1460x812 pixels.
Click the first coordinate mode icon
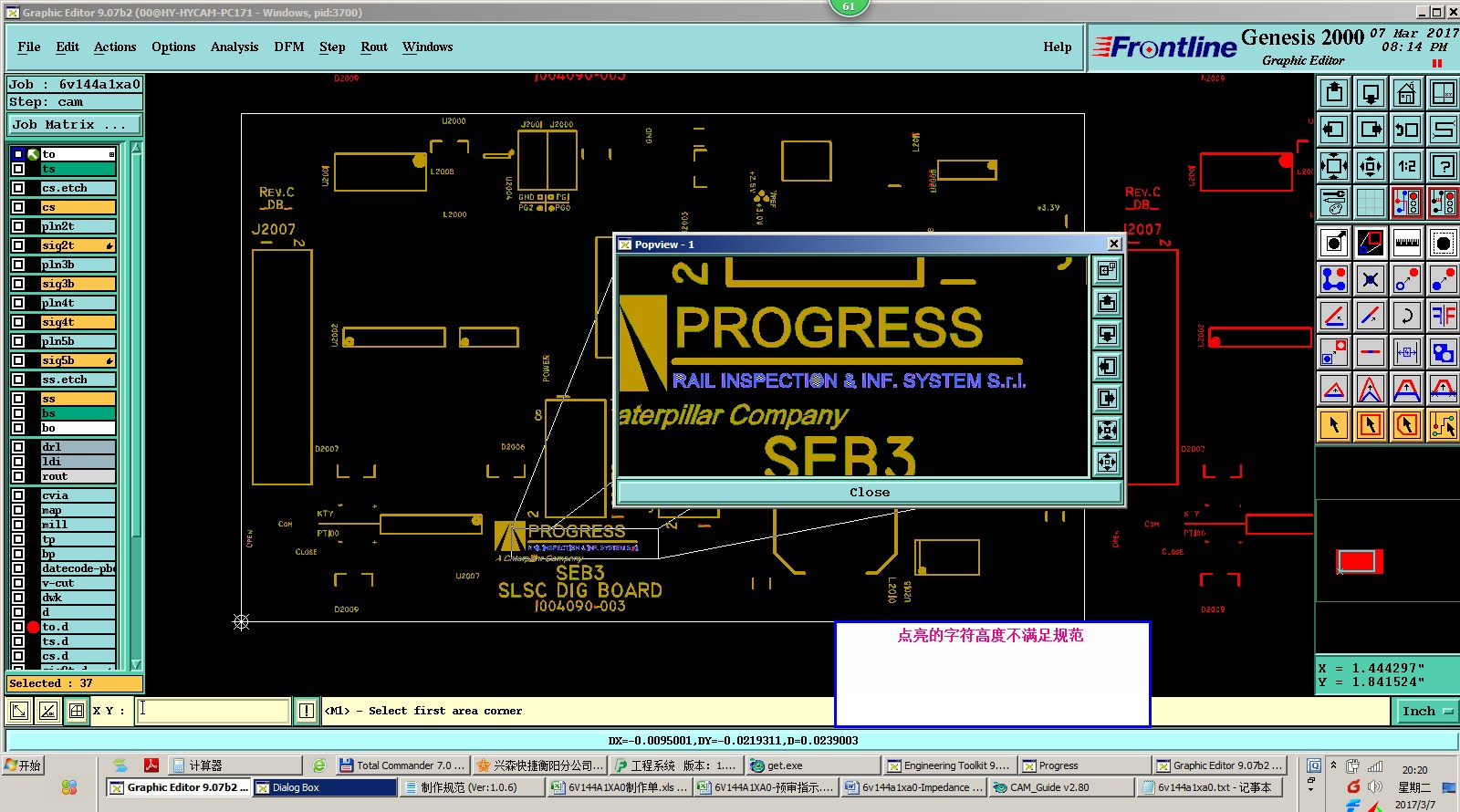pyautogui.click(x=19, y=711)
